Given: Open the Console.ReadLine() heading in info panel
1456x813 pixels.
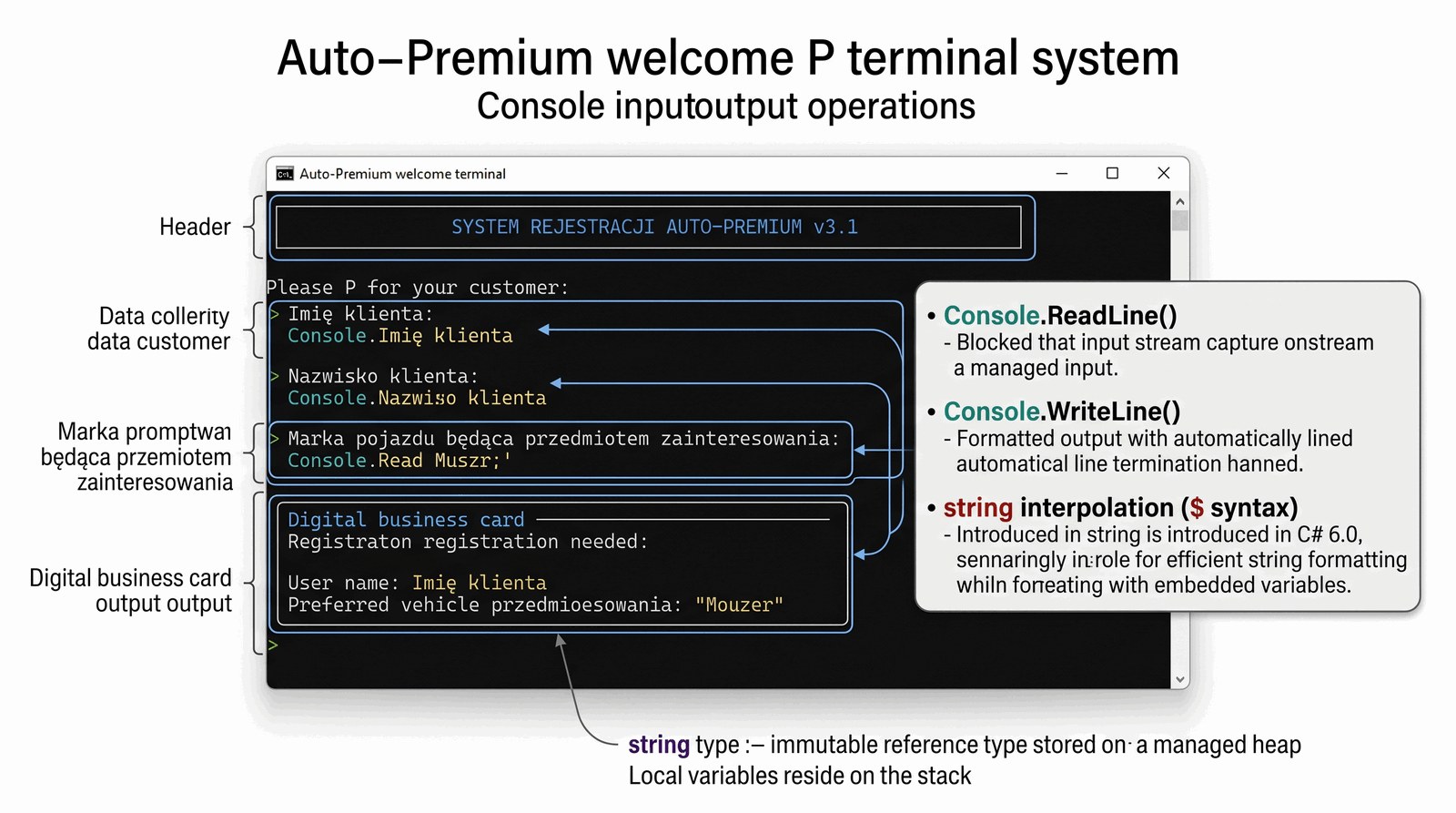Looking at the screenshot, I should (x=1060, y=316).
